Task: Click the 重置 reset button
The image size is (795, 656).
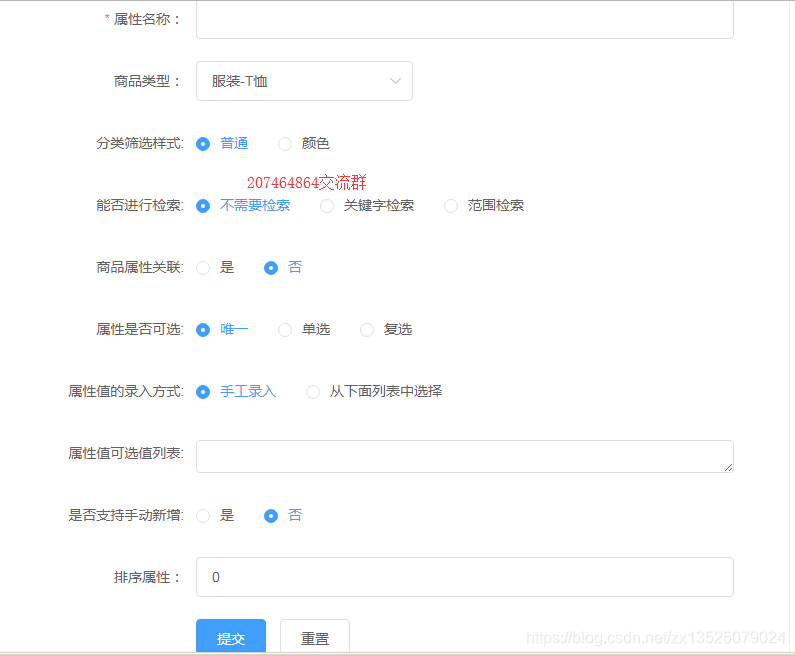Action: (315, 636)
